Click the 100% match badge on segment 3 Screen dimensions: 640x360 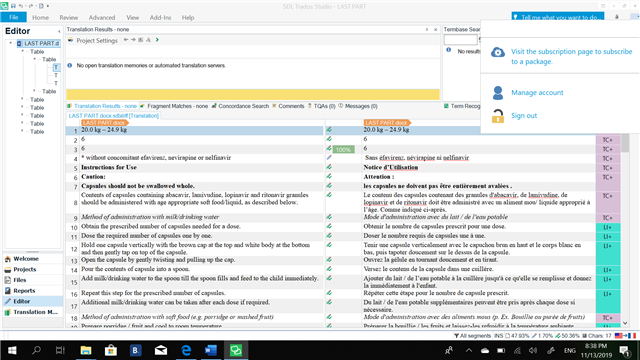343,149
